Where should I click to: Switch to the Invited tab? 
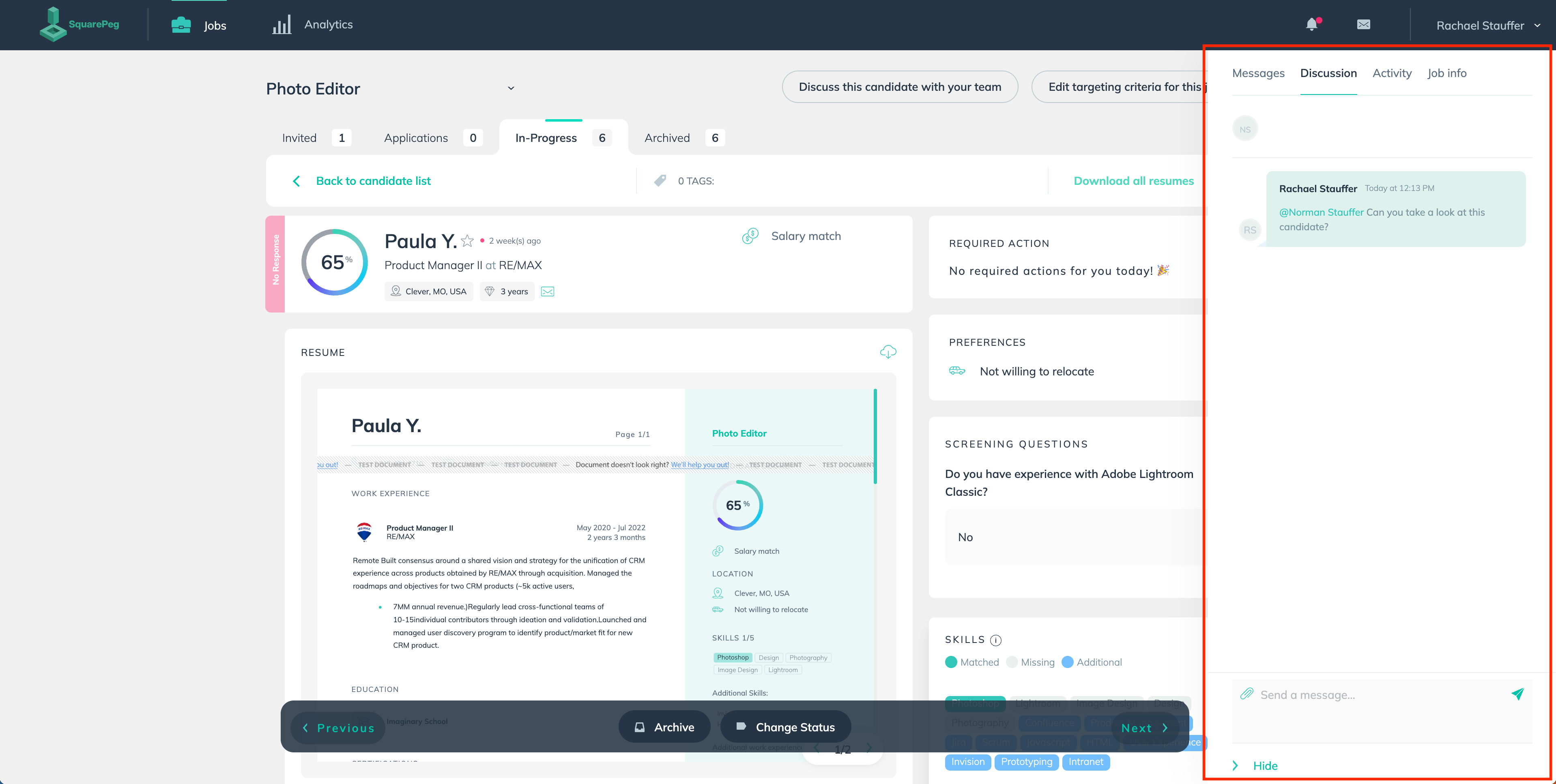[x=316, y=137]
